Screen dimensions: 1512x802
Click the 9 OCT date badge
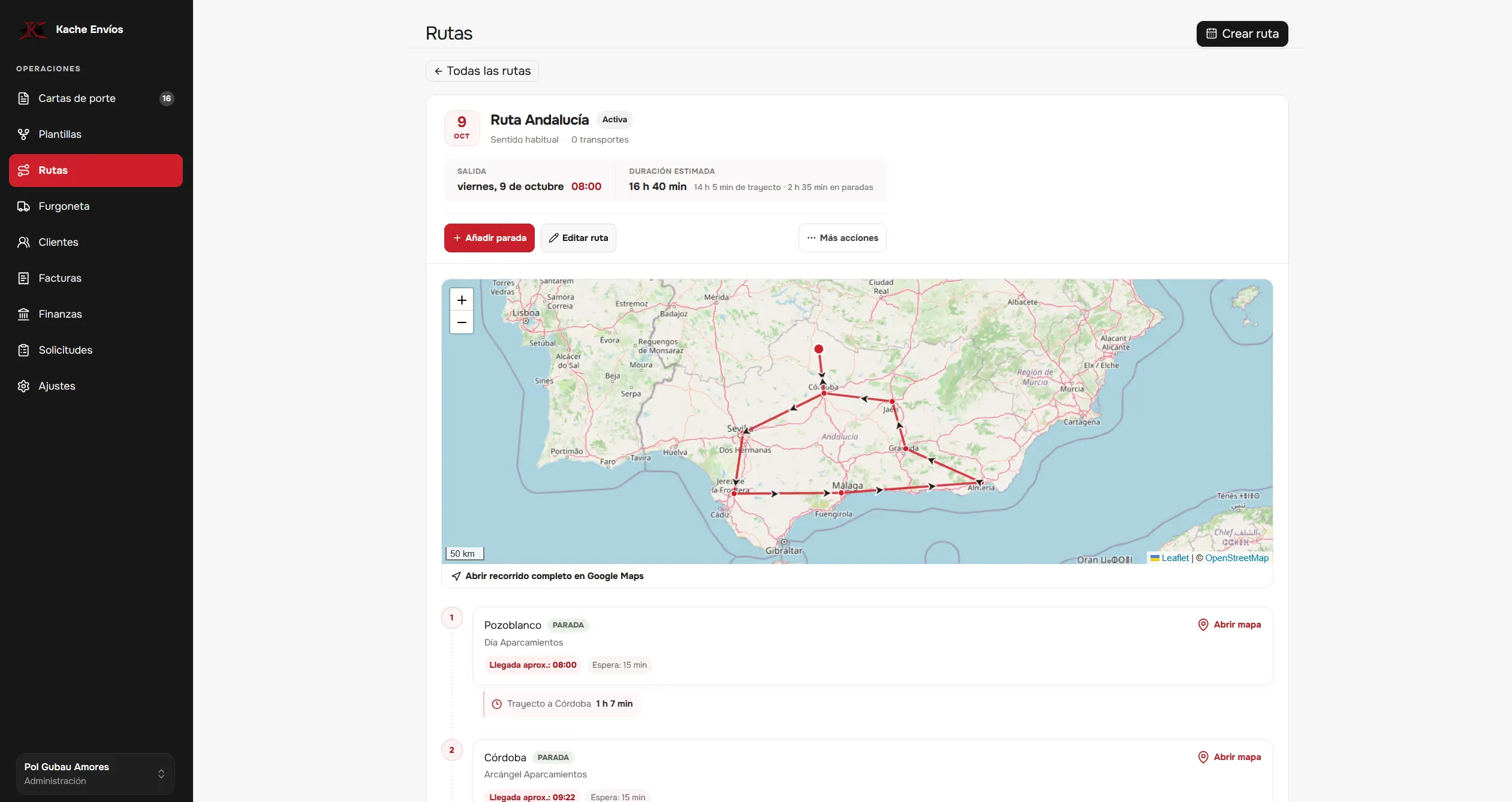(462, 128)
